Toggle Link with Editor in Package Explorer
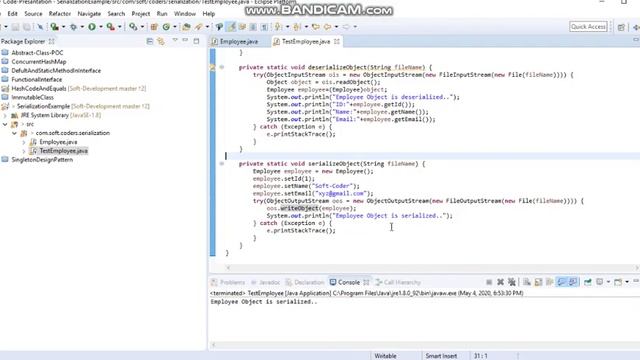The height and width of the screenshot is (360, 640). [x=161, y=41]
